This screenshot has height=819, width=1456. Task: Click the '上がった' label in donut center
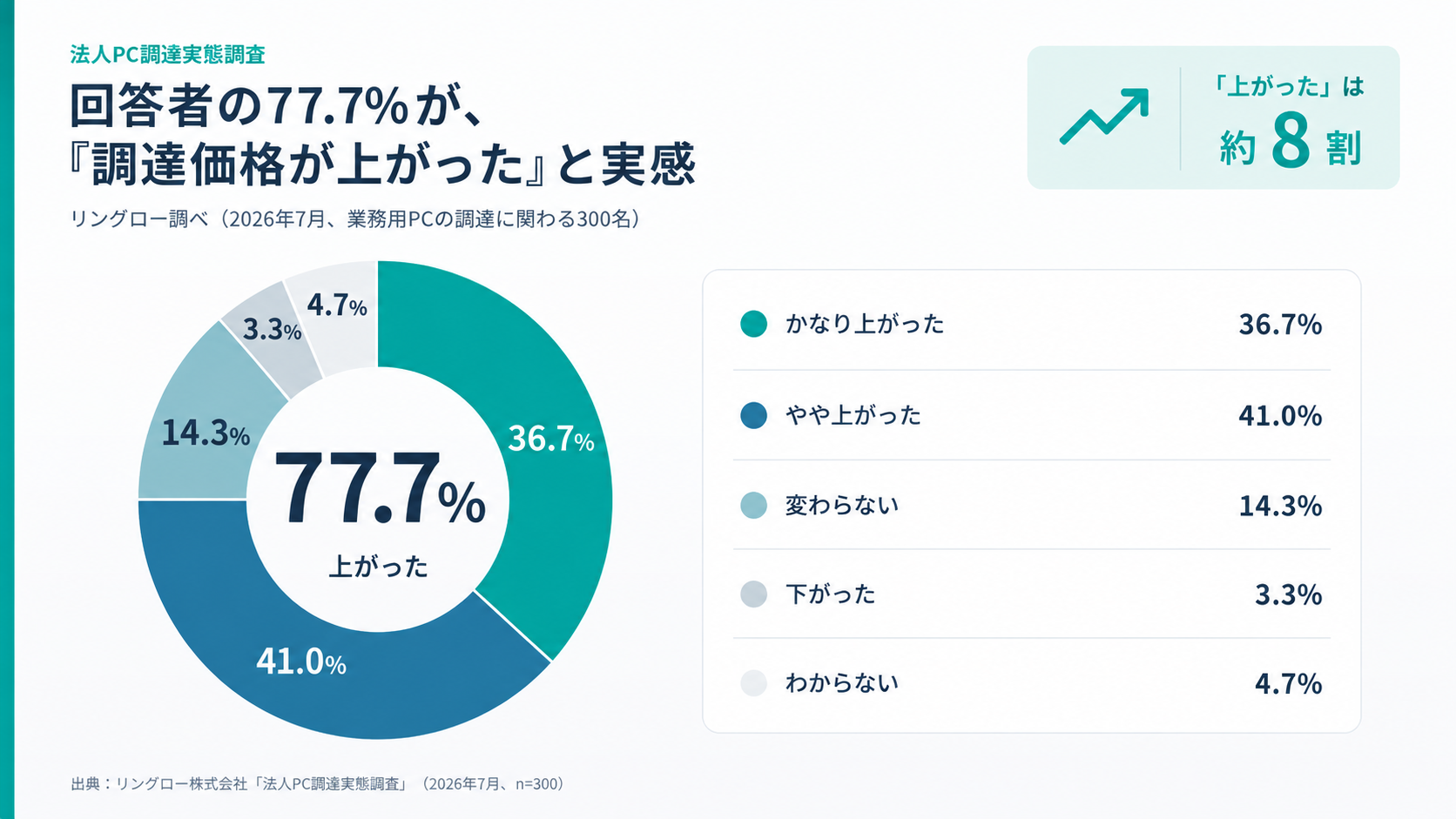pos(378,567)
